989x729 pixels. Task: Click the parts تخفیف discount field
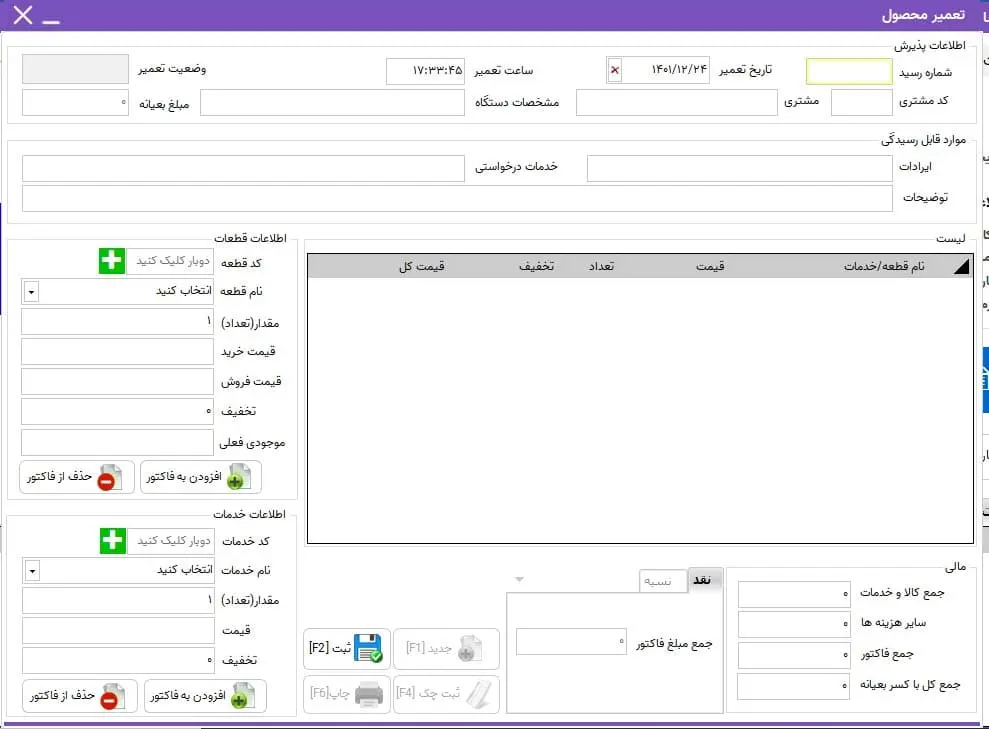coord(117,411)
